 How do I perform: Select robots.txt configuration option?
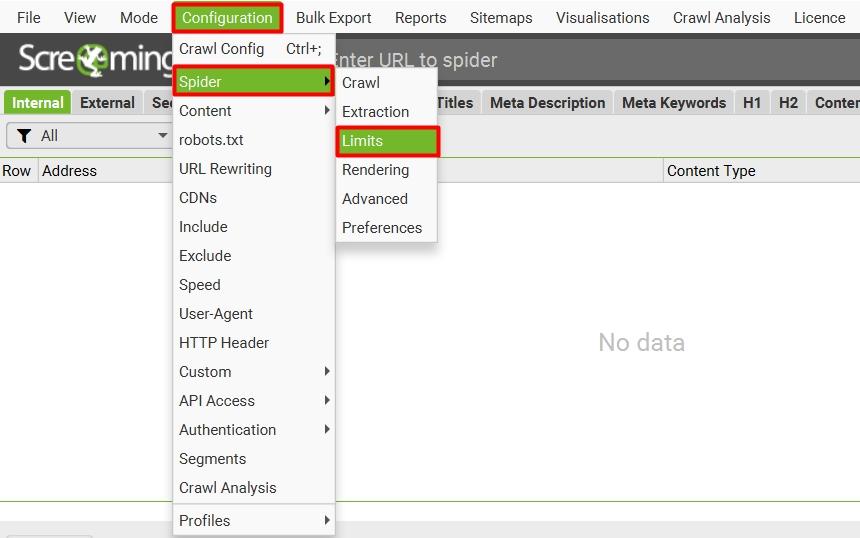click(x=211, y=140)
